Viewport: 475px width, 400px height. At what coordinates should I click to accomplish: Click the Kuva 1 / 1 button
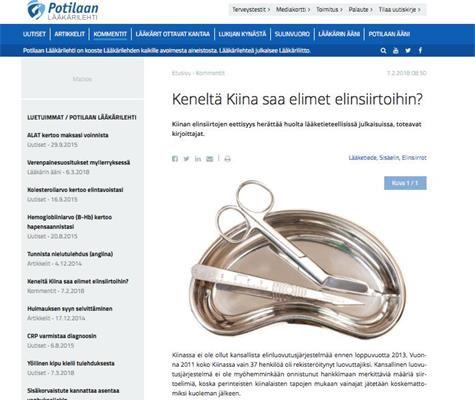pos(405,183)
